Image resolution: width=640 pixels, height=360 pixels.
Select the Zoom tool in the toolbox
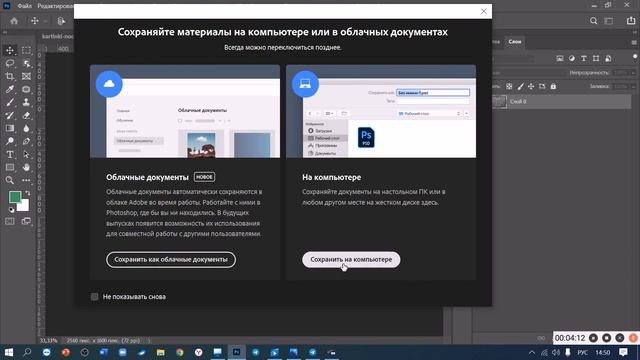coord(10,180)
